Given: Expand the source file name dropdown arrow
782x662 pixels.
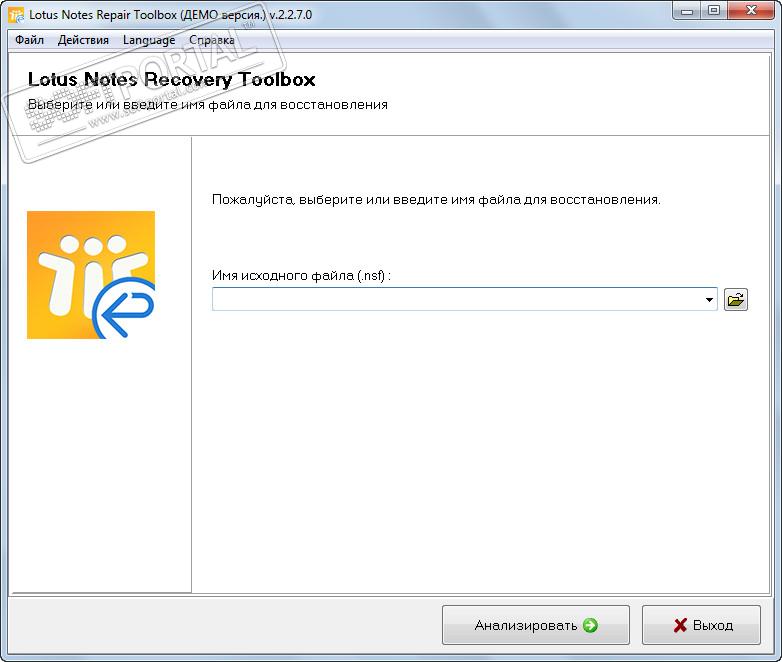Looking at the screenshot, I should pyautogui.click(x=709, y=299).
